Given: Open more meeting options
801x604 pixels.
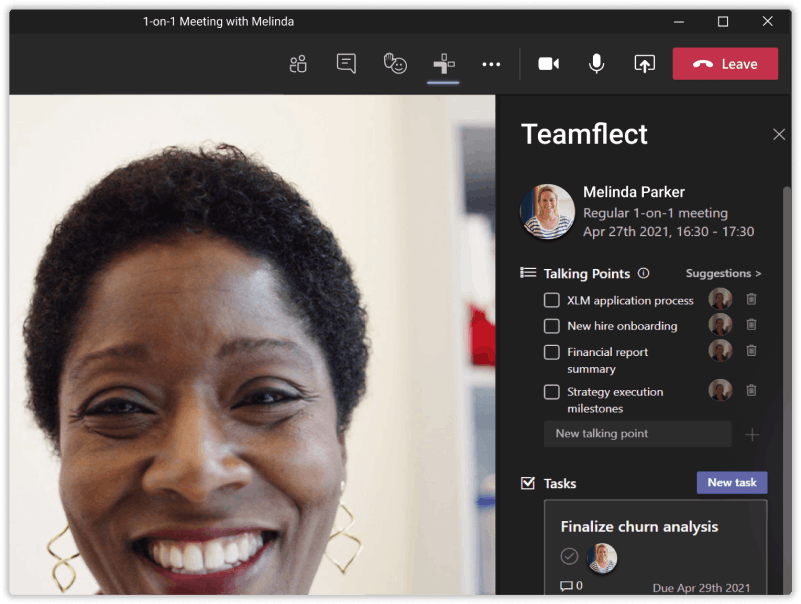Looking at the screenshot, I should (491, 63).
